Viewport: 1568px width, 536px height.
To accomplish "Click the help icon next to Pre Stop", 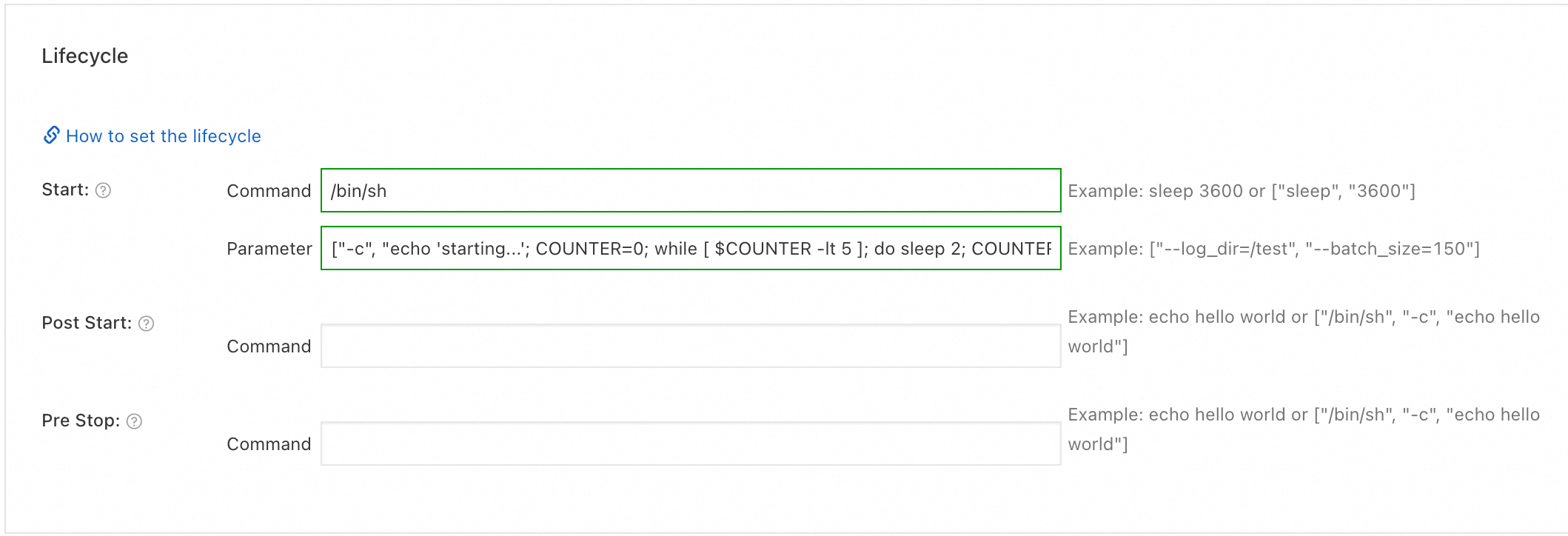I will [134, 421].
